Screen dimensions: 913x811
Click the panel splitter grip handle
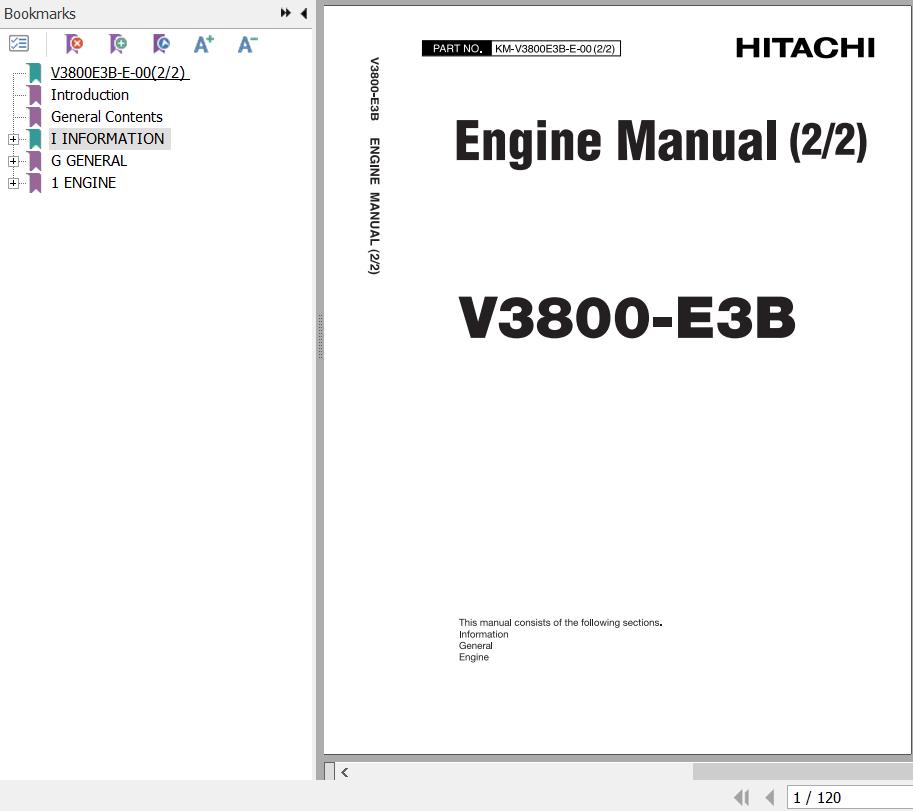tap(320, 337)
